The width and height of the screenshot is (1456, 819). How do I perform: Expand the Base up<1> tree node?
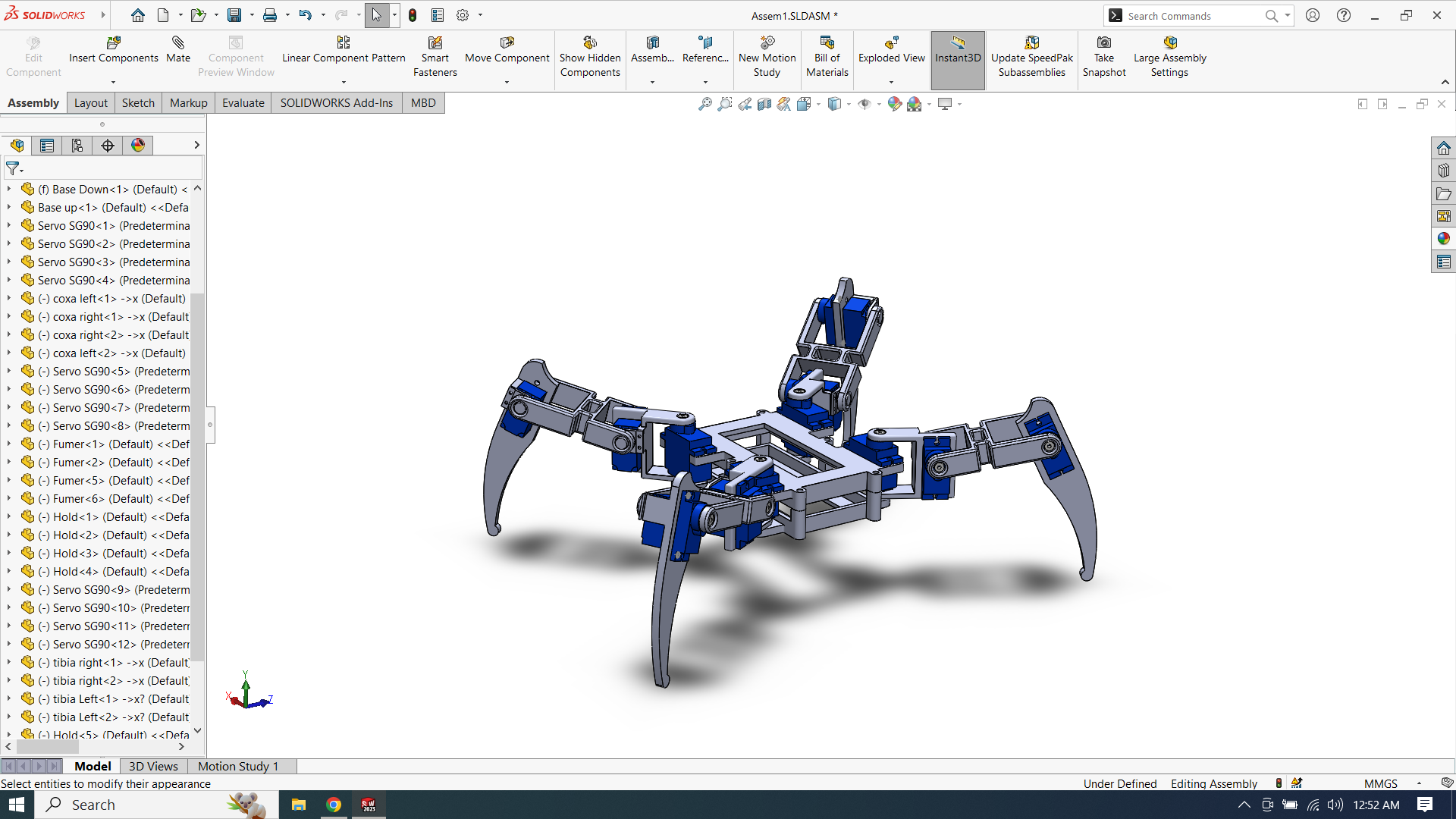(x=9, y=207)
